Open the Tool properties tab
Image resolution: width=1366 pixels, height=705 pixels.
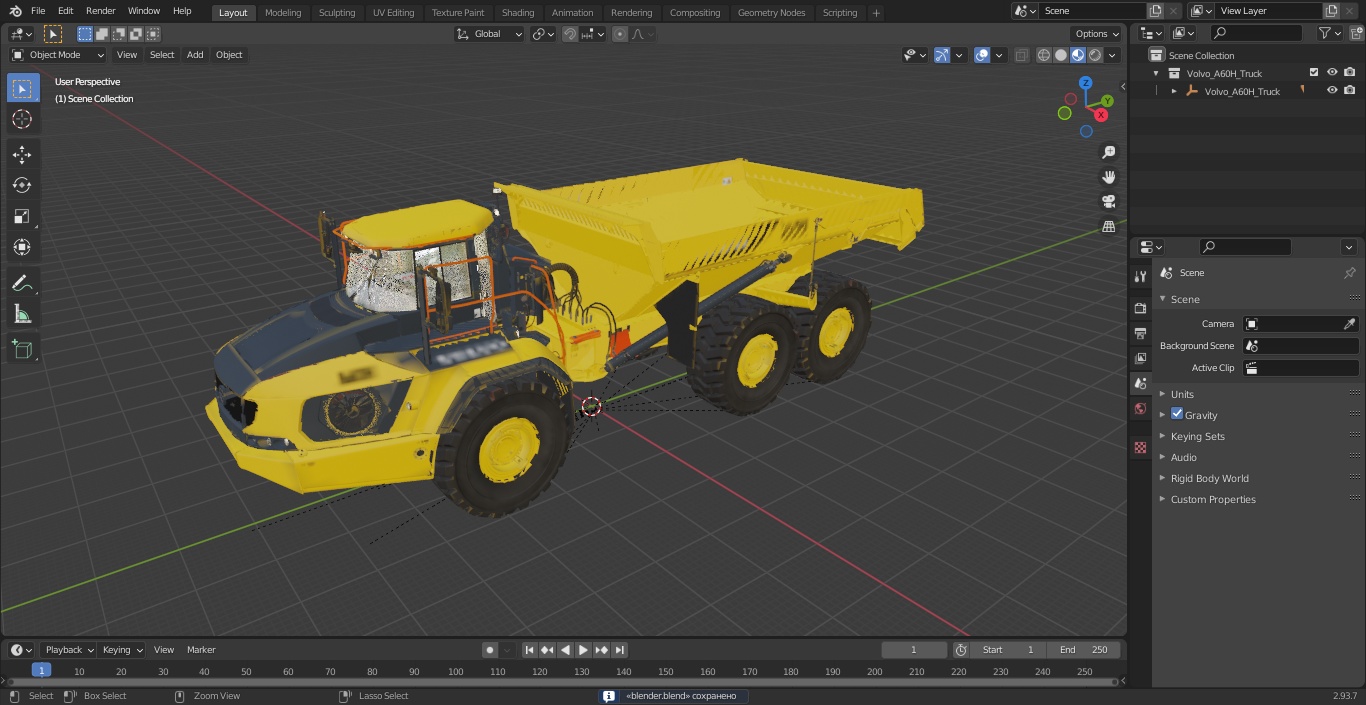1140,276
